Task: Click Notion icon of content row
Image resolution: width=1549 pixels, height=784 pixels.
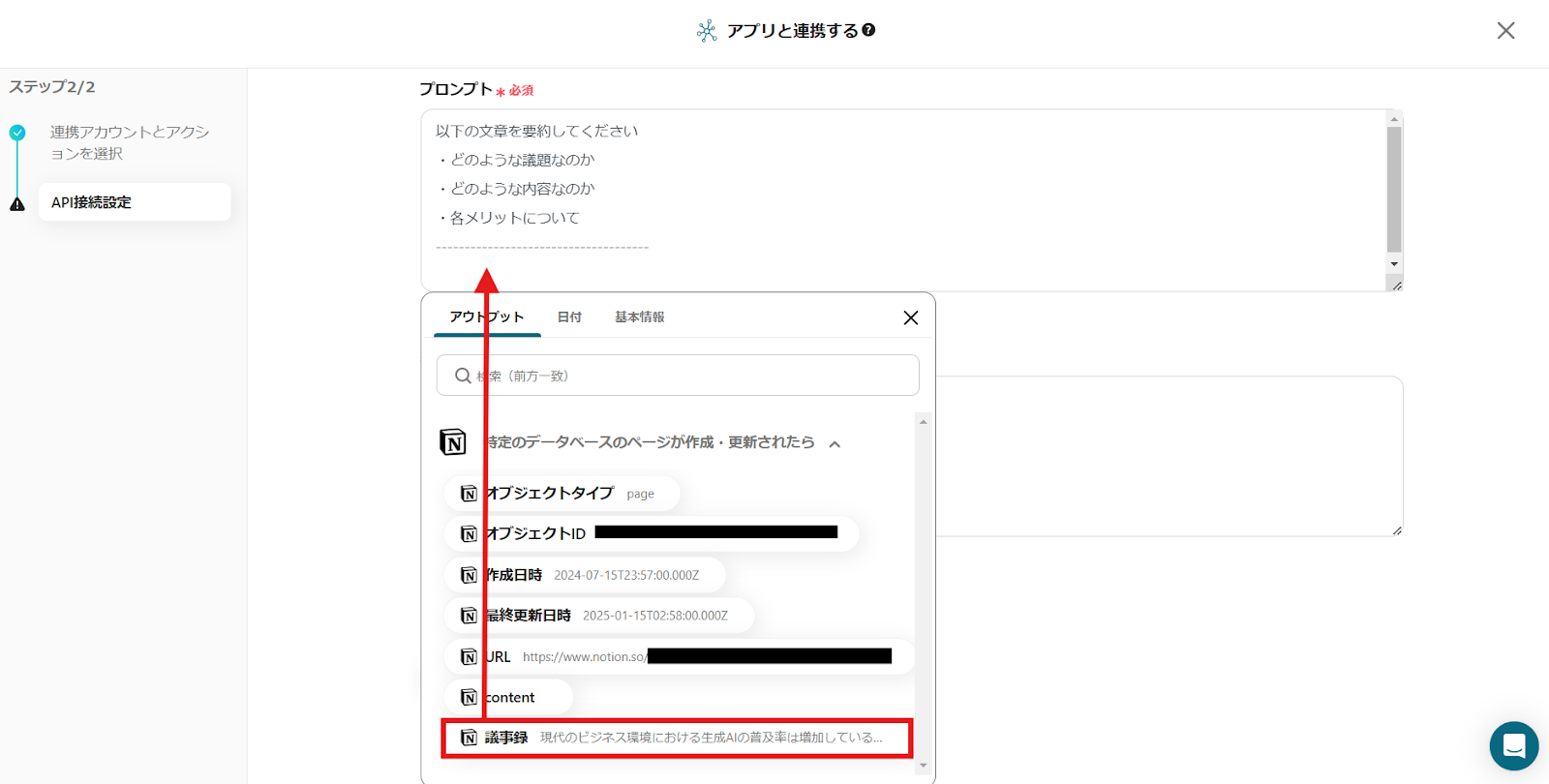Action: 469,697
